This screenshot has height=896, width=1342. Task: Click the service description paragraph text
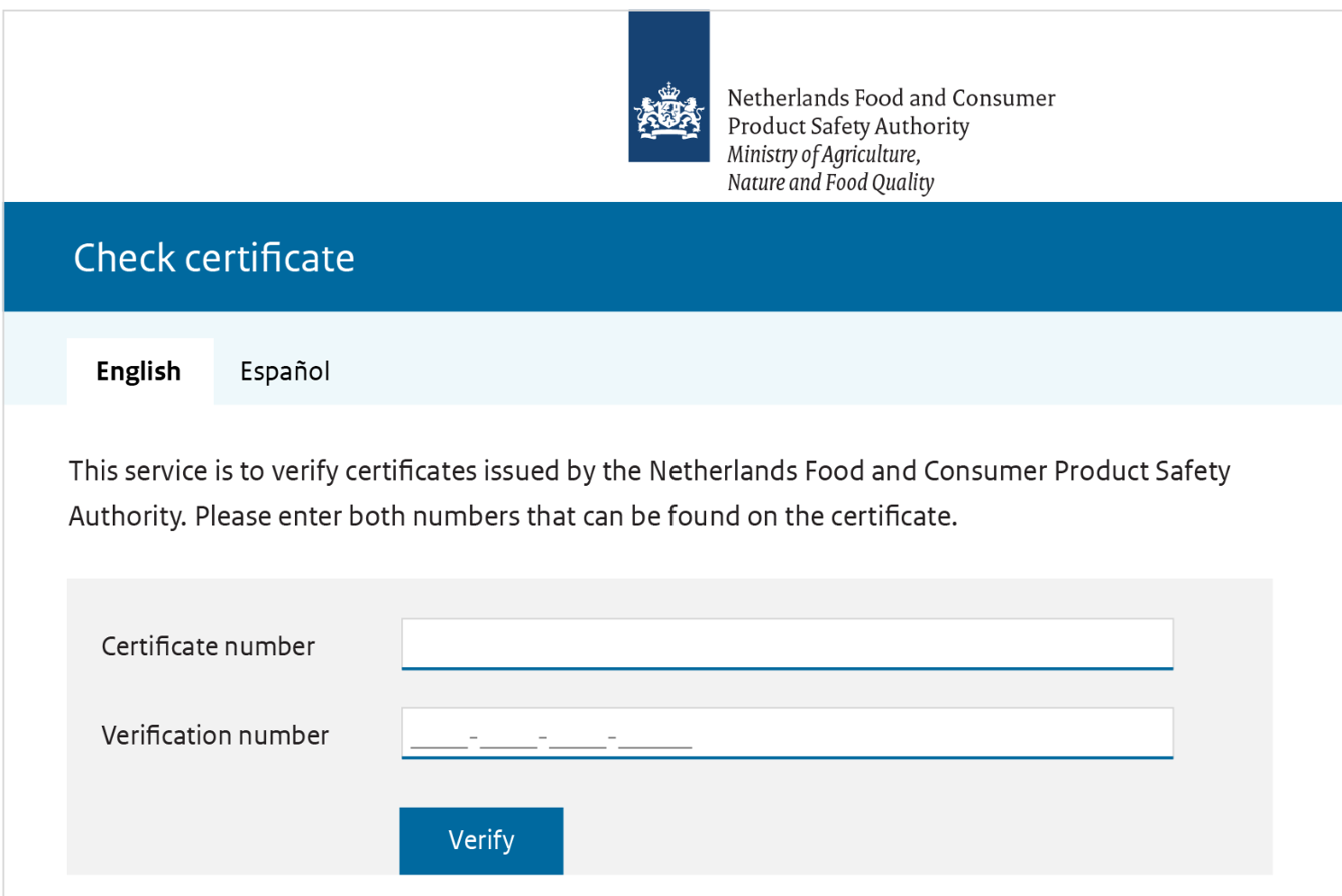(x=649, y=493)
